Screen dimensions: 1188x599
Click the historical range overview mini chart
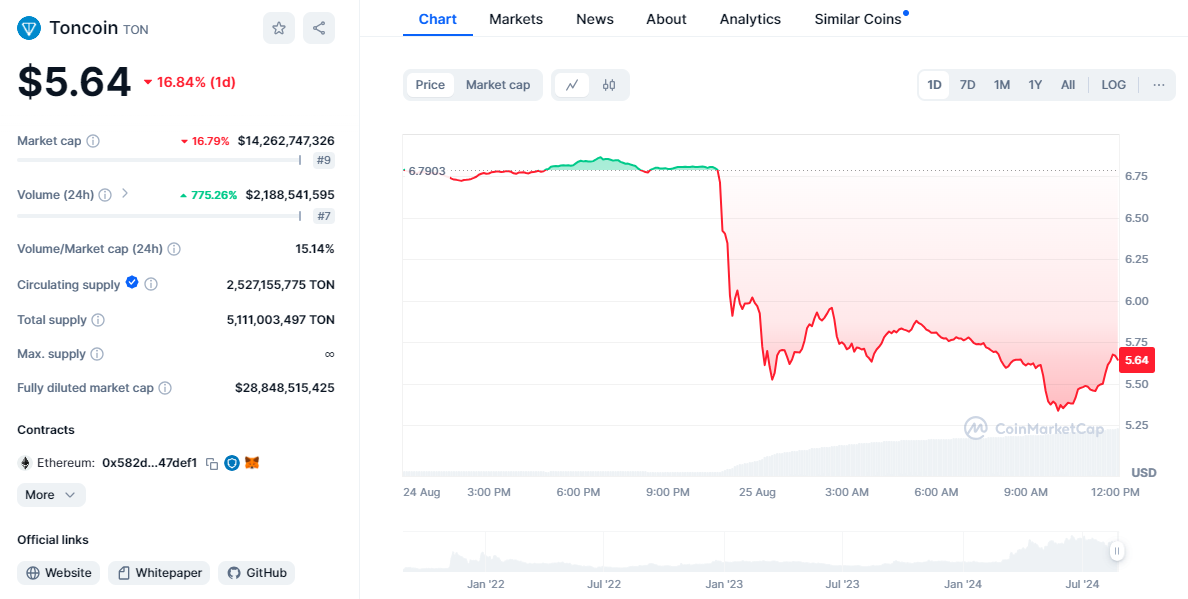pyautogui.click(x=761, y=551)
